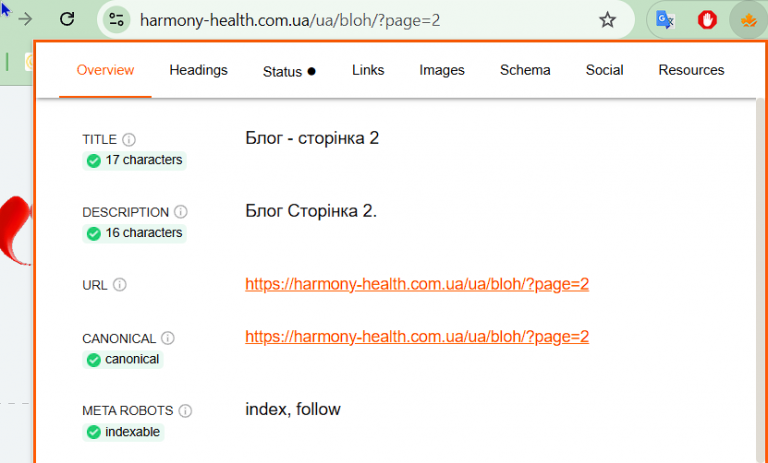Show info icon next to DESCRIPTION
This screenshot has width=768, height=463.
181,212
